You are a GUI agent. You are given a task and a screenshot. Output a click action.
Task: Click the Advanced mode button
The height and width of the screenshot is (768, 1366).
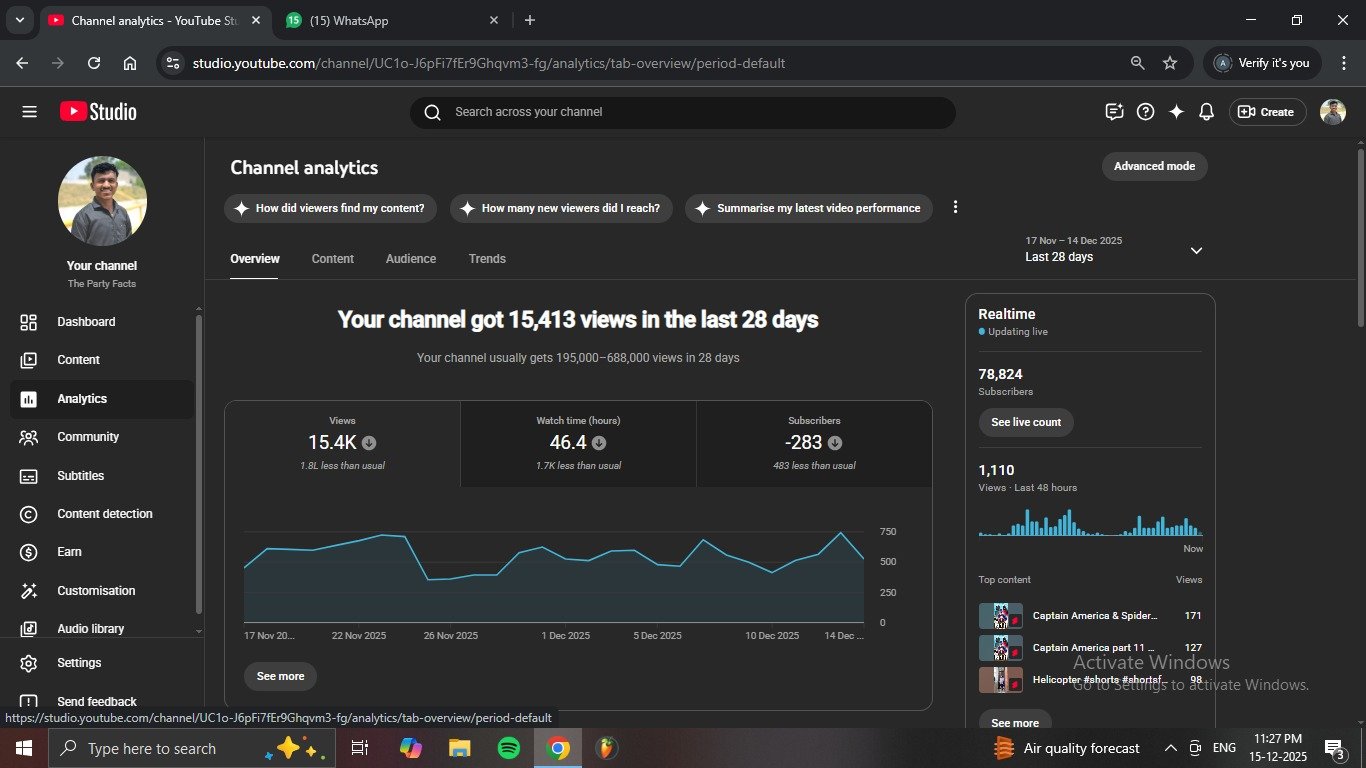pos(1154,166)
